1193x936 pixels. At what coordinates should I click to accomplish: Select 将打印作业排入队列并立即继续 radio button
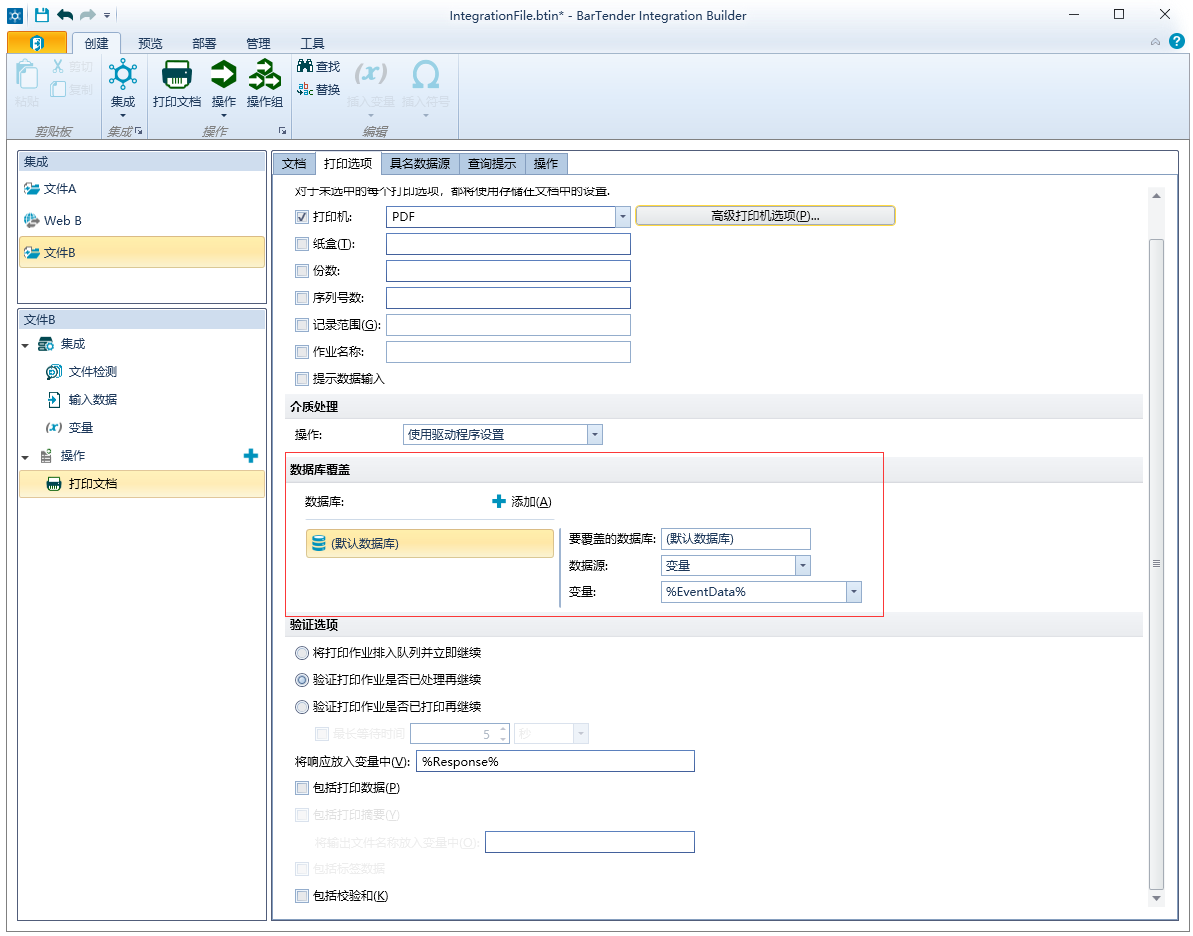(302, 653)
